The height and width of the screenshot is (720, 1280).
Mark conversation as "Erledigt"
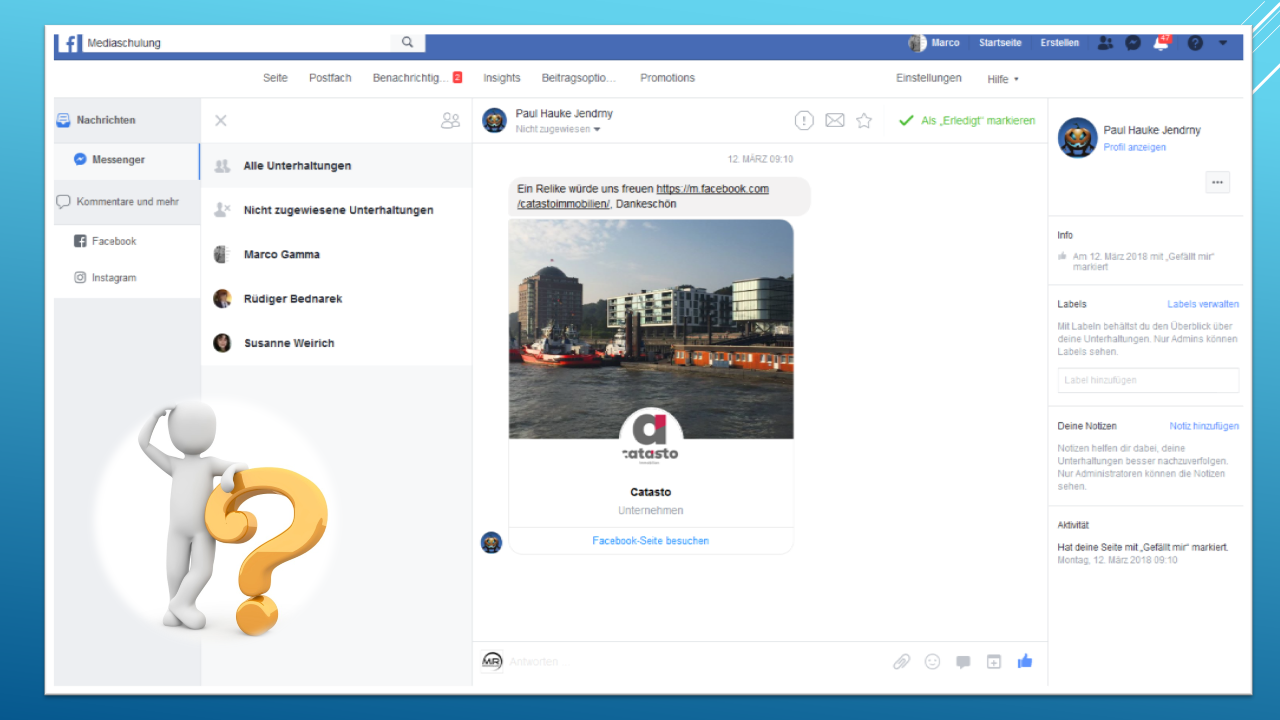[x=967, y=120]
